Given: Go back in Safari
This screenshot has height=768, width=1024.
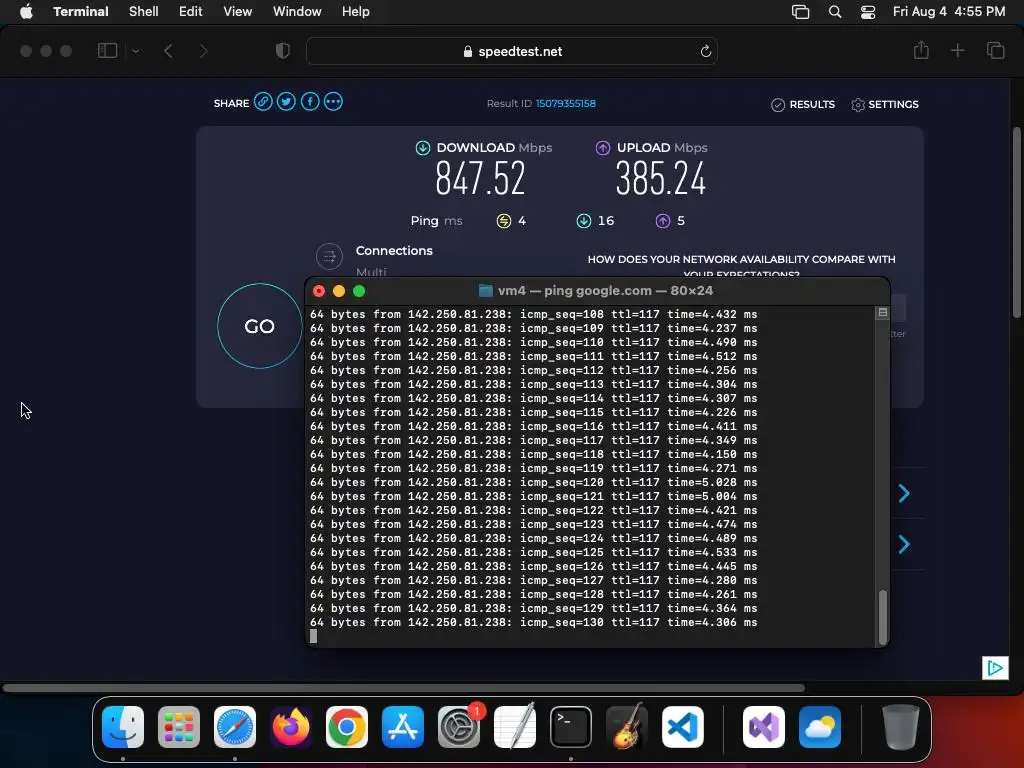Looking at the screenshot, I should [x=168, y=51].
